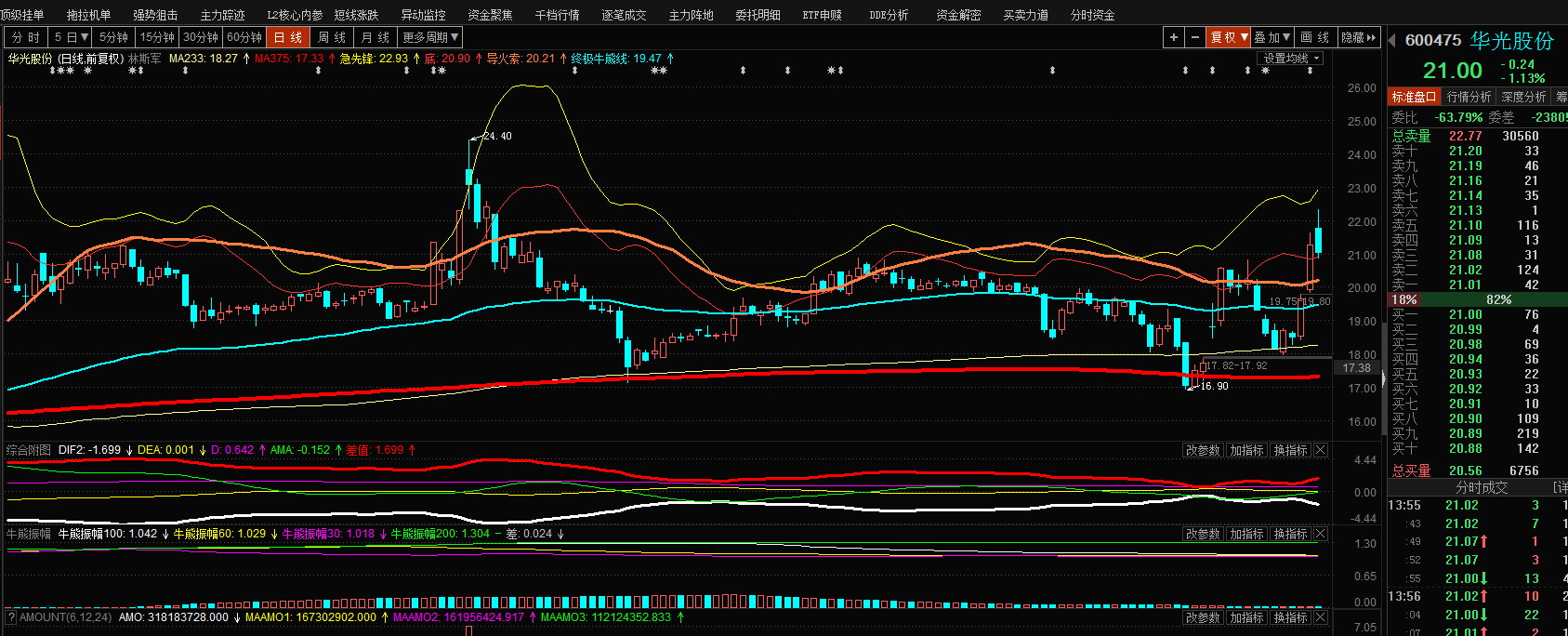Select the 日线 daily period
Screen dimensions: 1568x636
click(x=288, y=37)
